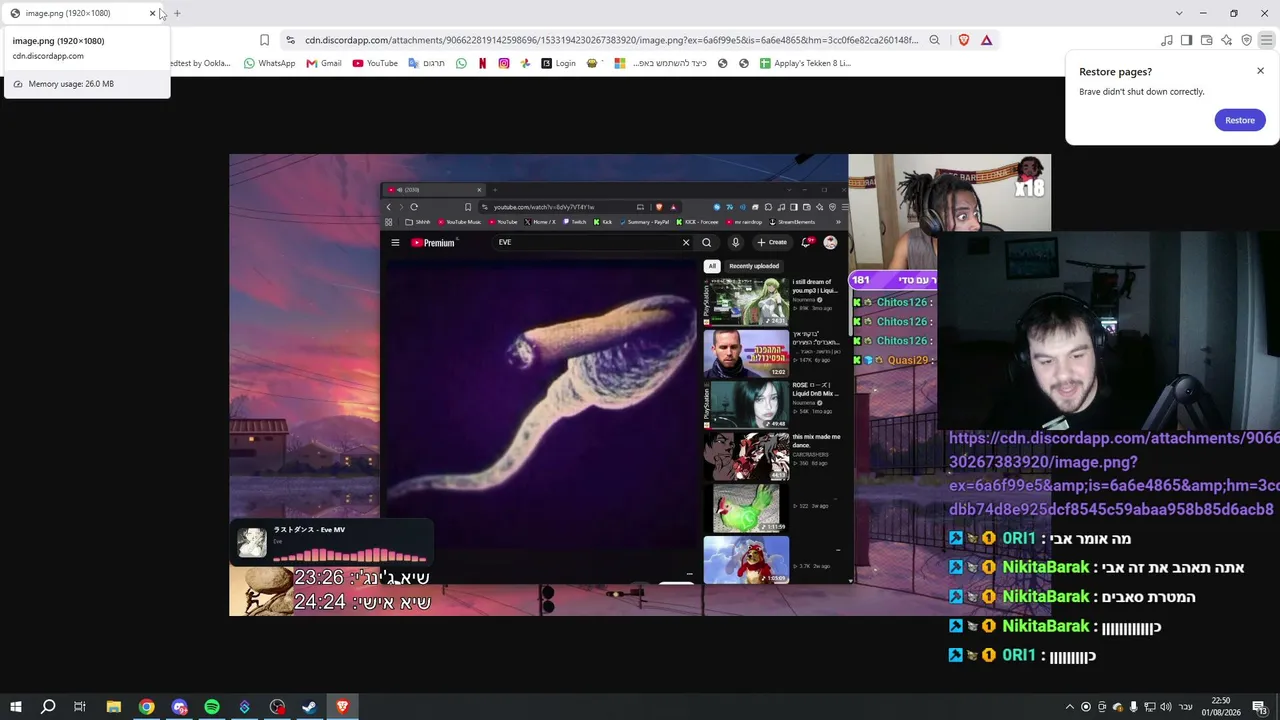Toggle the browser sidebar panel
Screen dimensions: 1280x720
(x=1186, y=40)
